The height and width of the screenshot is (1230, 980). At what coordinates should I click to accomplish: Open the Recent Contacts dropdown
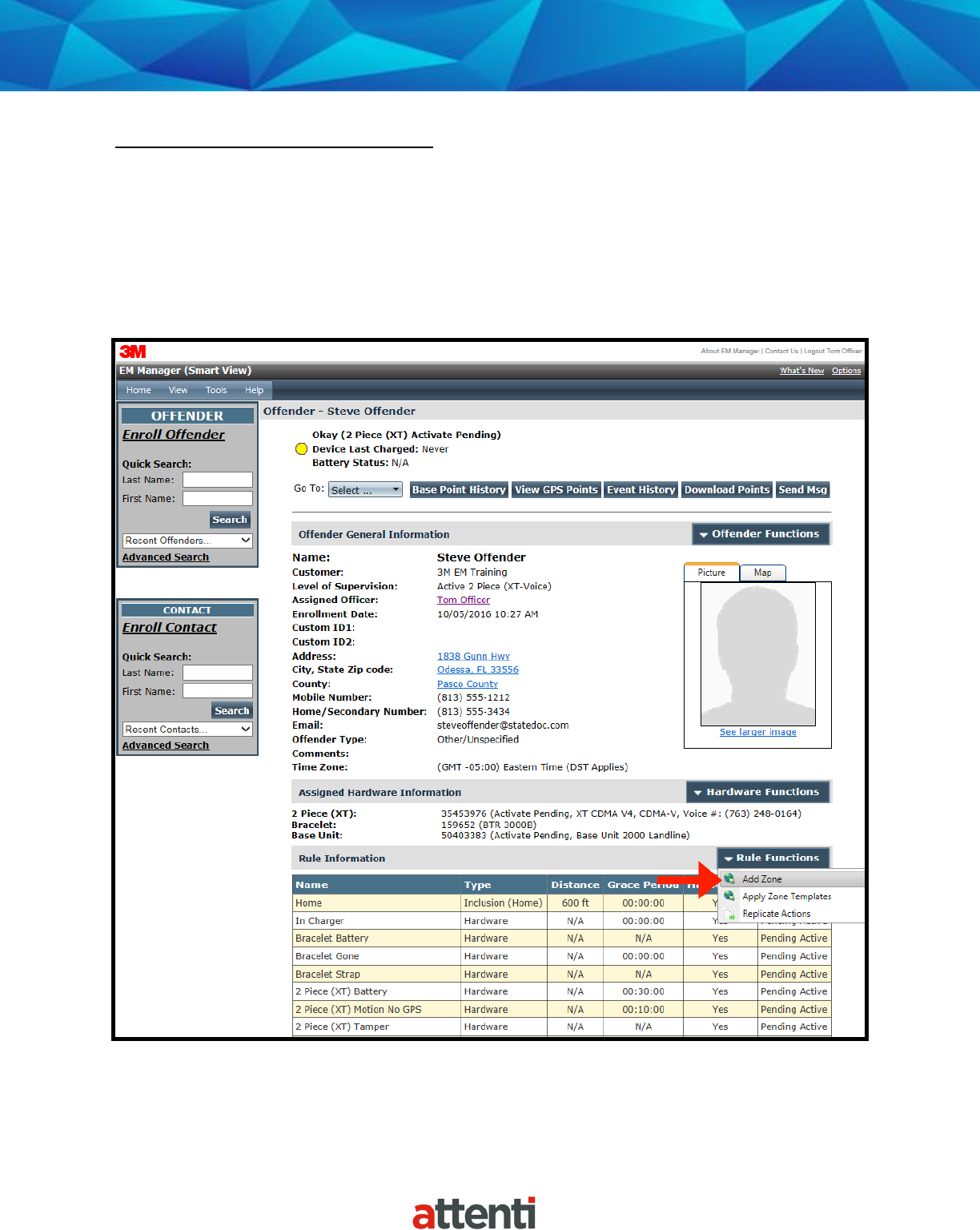pyautogui.click(x=187, y=730)
